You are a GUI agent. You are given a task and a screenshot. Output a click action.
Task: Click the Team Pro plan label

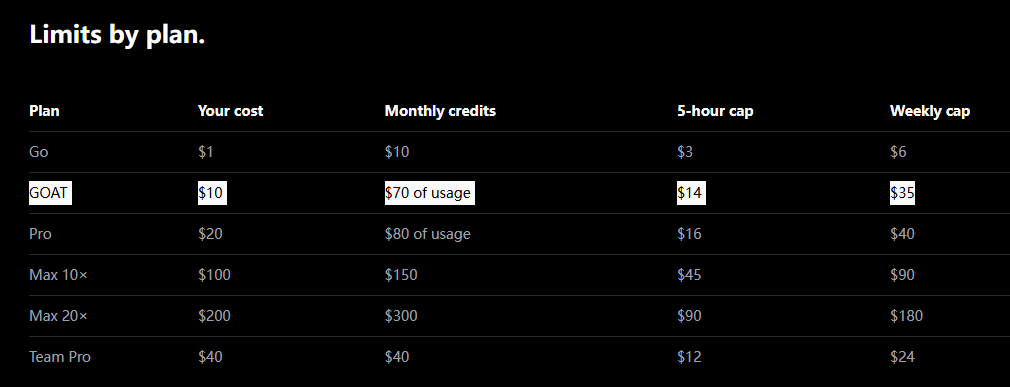coord(60,357)
